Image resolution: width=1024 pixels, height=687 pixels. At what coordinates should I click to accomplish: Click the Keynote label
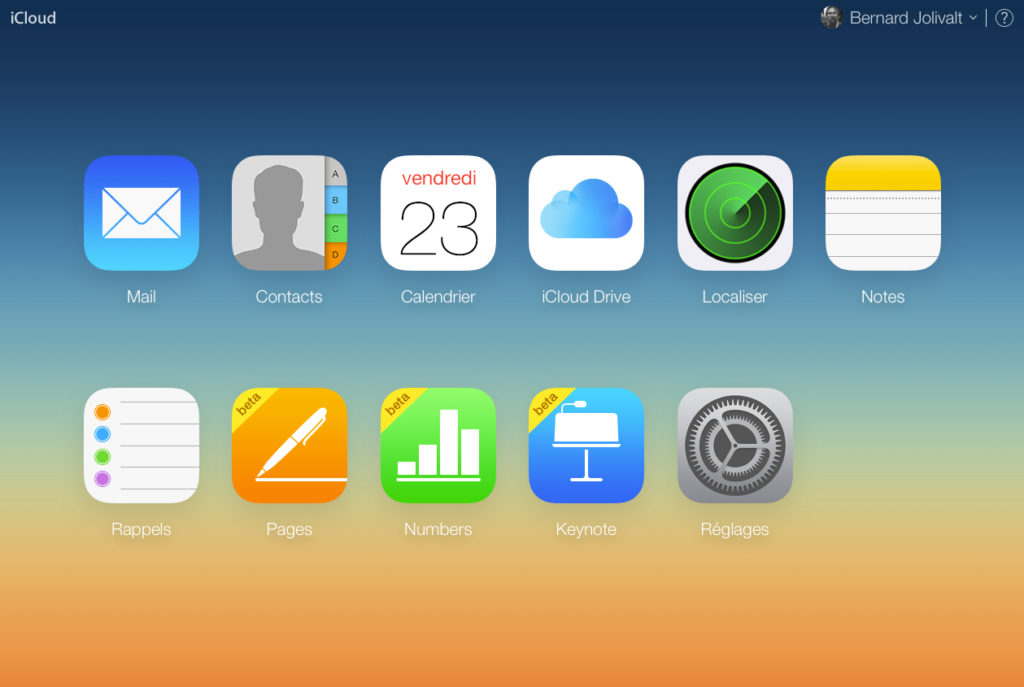(586, 529)
